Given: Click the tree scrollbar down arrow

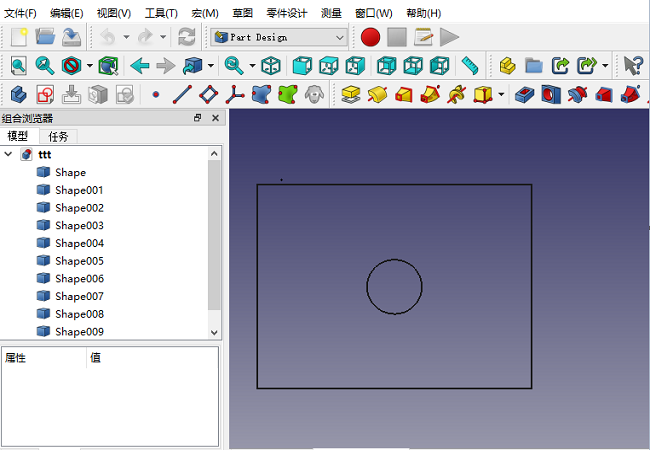Looking at the screenshot, I should (x=214, y=332).
